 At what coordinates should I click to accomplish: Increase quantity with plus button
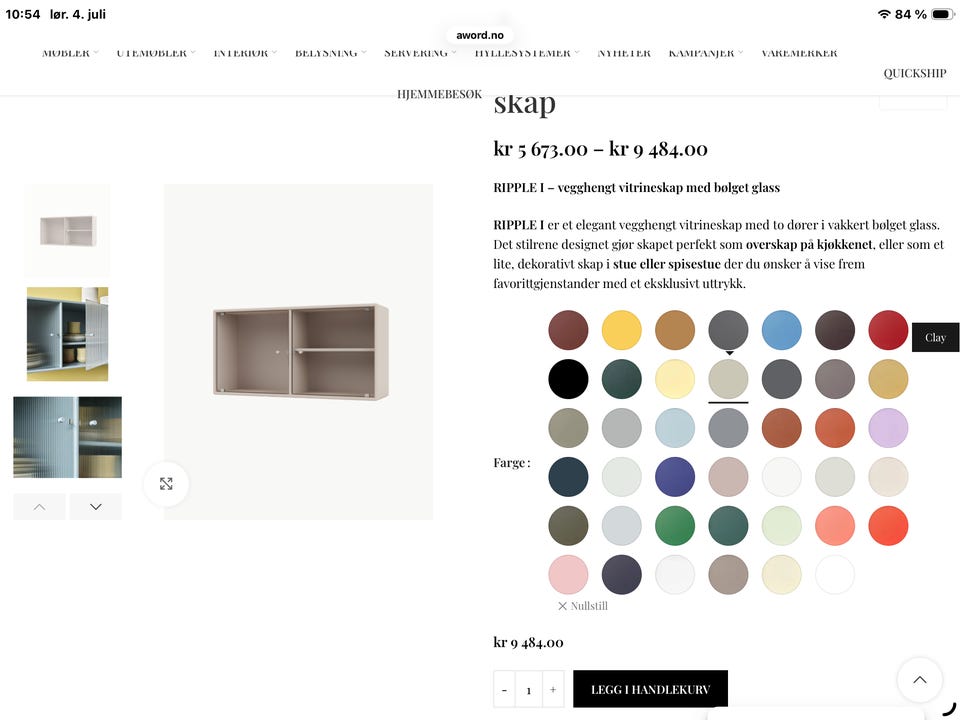click(x=553, y=689)
